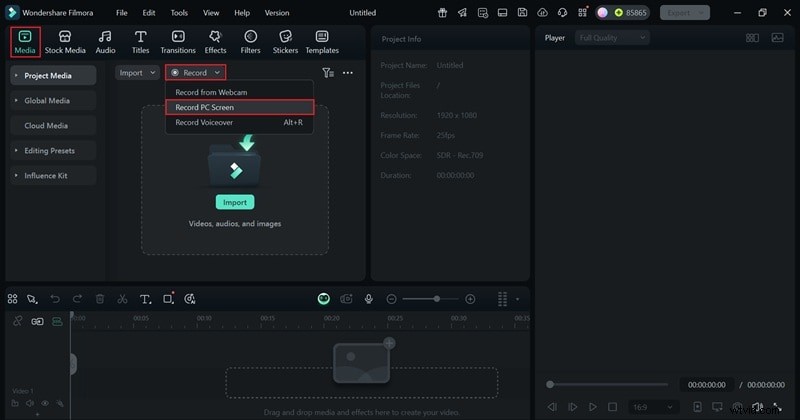Image resolution: width=800 pixels, height=420 pixels.
Task: Click the Cloud Media sidebar item
Action: pyautogui.click(x=46, y=126)
